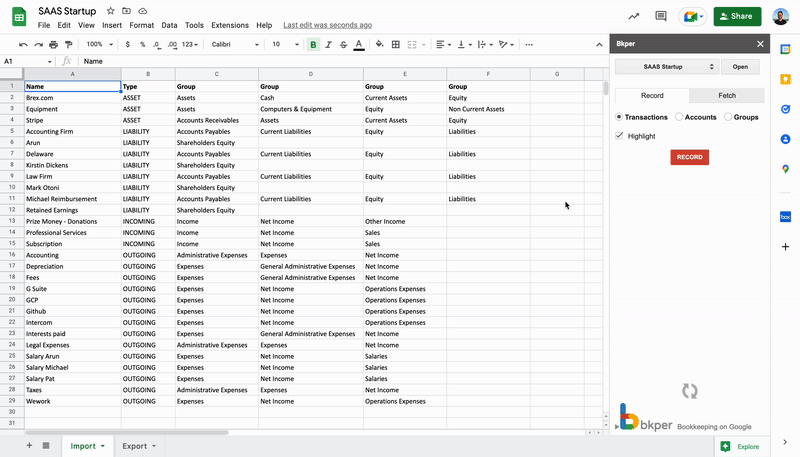Open the Extensions menu
The height and width of the screenshot is (457, 800).
pyautogui.click(x=230, y=25)
